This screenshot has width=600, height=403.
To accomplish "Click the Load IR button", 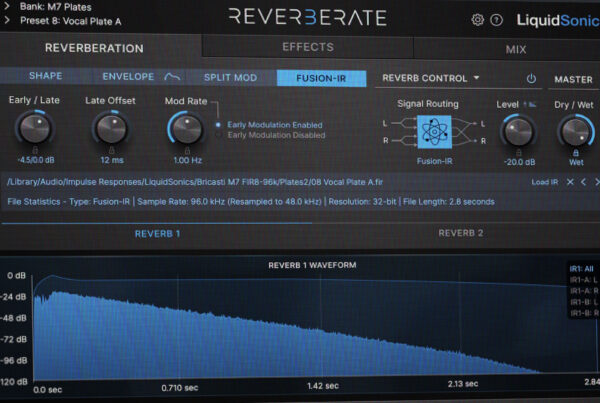I will click(545, 182).
